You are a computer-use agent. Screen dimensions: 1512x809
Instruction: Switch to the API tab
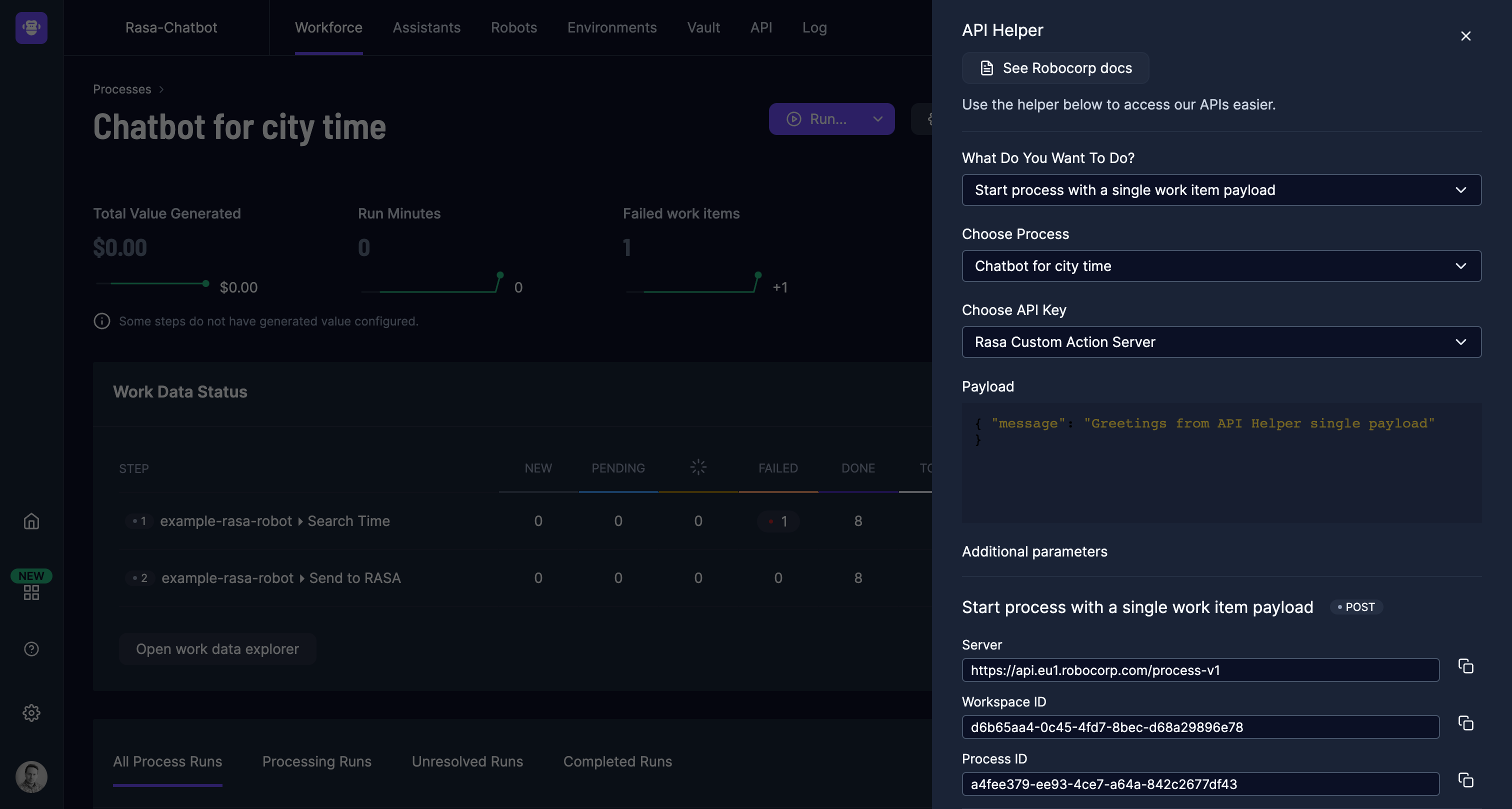(x=760, y=27)
